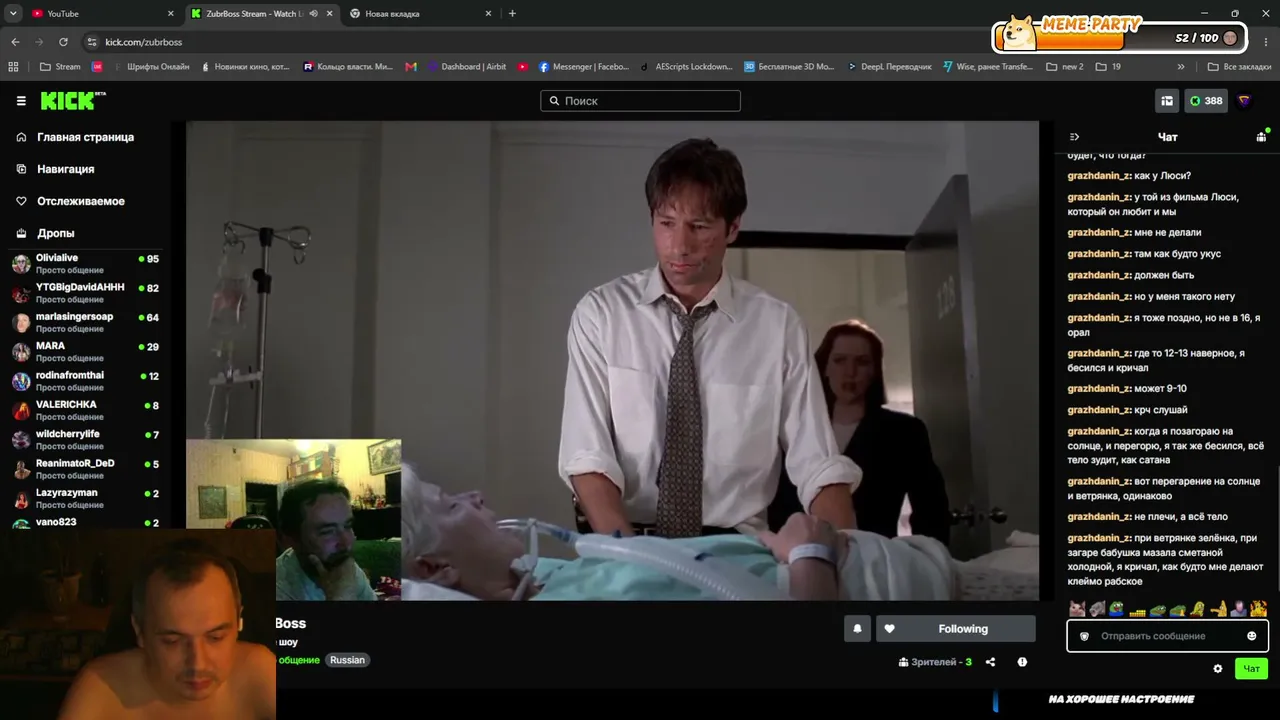The height and width of the screenshot is (720, 1280).
Task: Click the Поиск search box
Action: (x=640, y=101)
